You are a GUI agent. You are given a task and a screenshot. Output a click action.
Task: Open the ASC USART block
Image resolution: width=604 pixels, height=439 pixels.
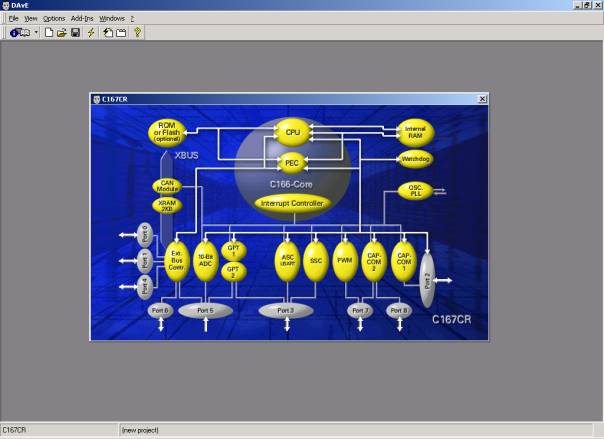(x=287, y=261)
